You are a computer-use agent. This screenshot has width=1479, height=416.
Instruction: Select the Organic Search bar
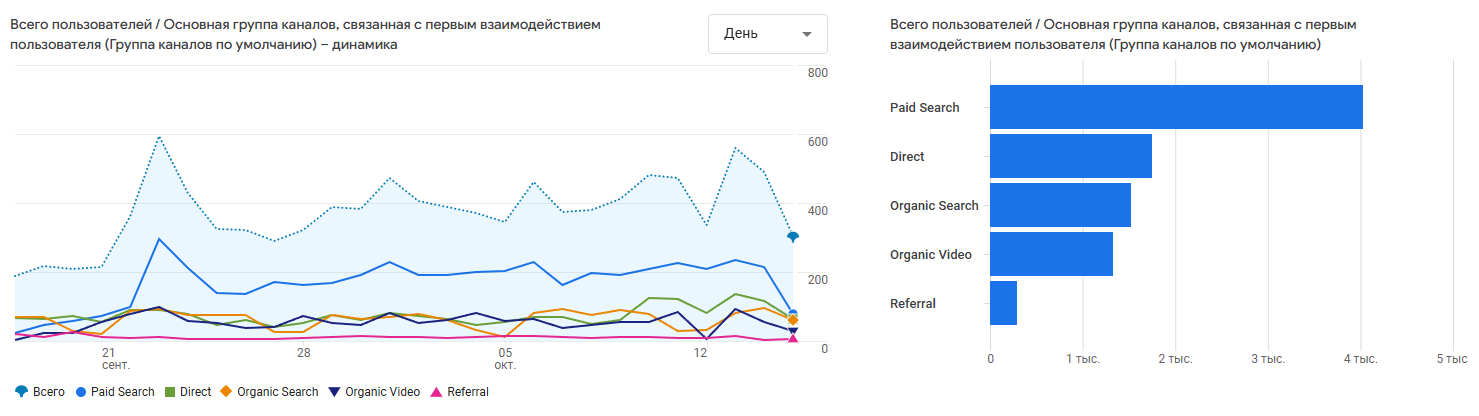click(1060, 205)
